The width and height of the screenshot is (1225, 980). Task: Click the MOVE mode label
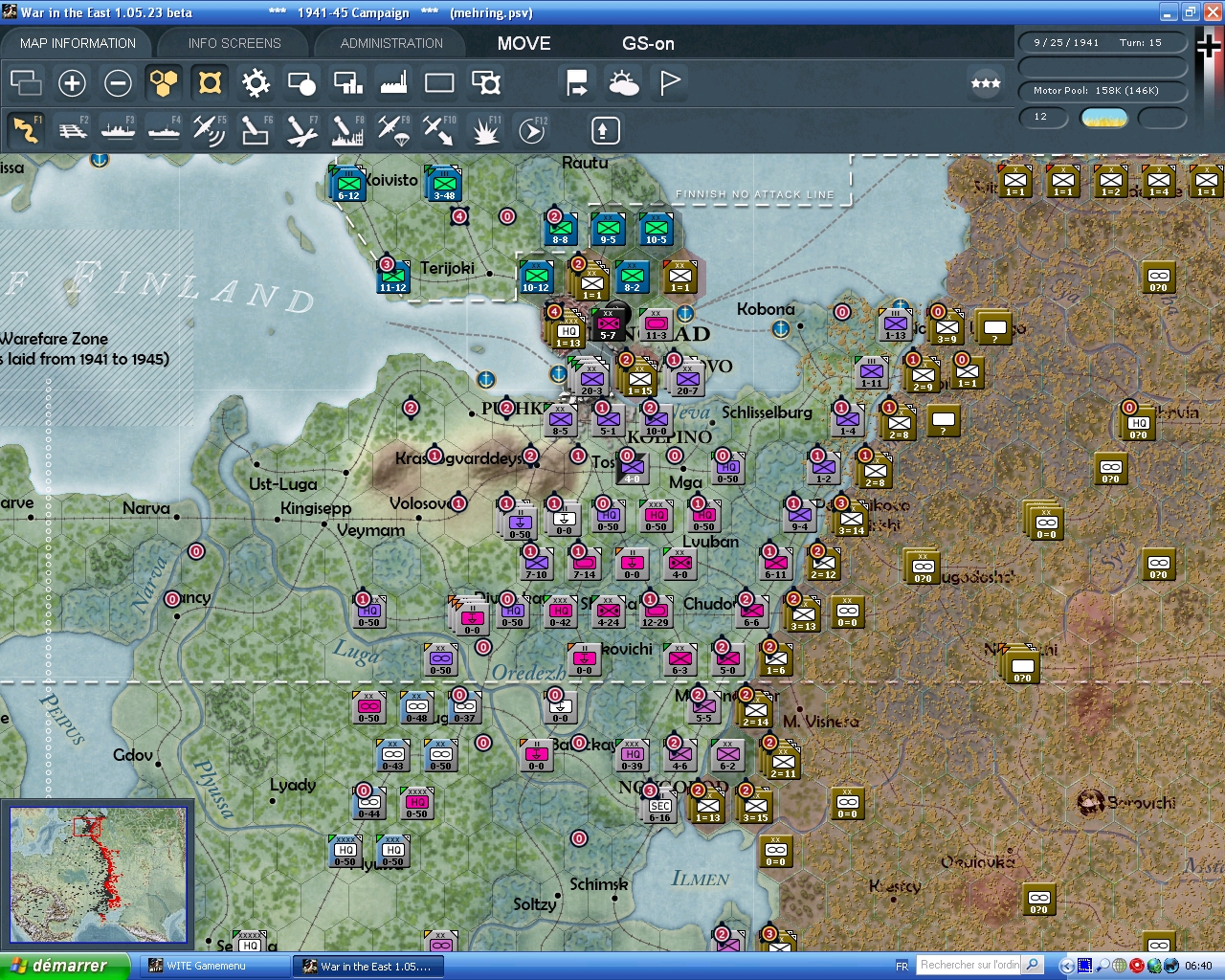pos(523,43)
